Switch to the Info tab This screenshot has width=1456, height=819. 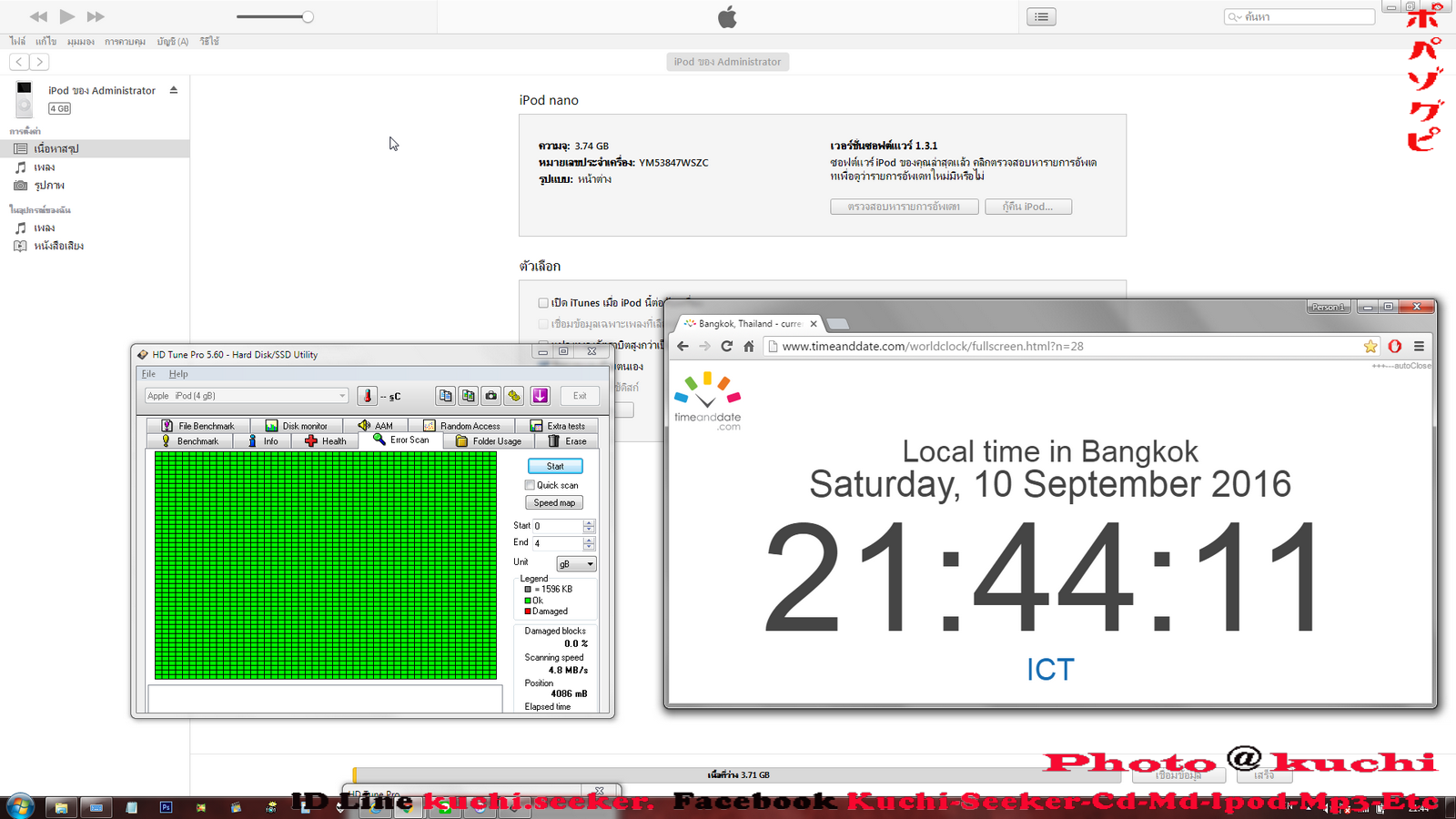[263, 441]
